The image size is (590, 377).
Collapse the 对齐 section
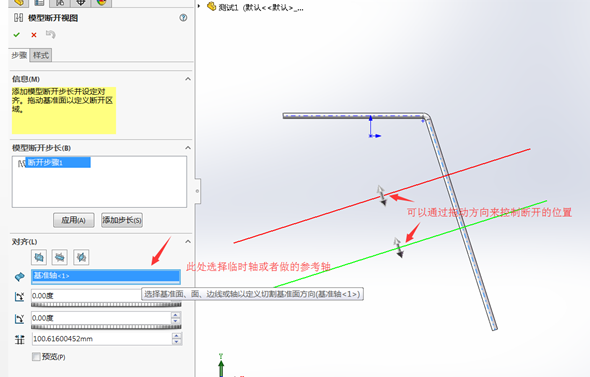click(188, 242)
